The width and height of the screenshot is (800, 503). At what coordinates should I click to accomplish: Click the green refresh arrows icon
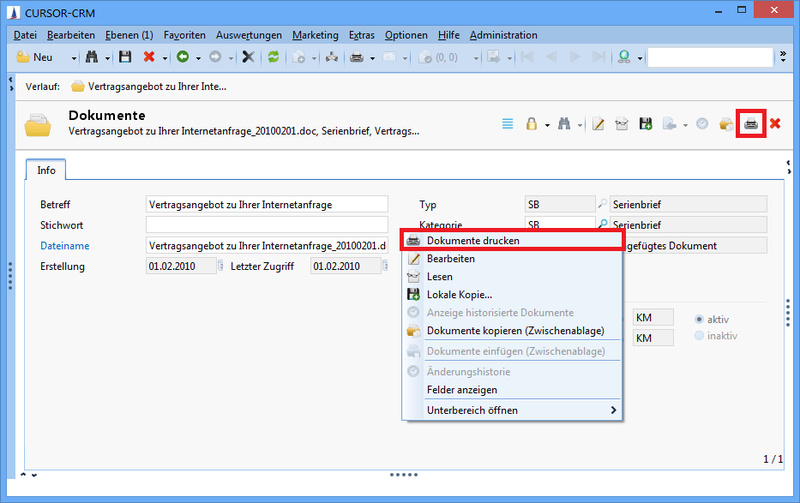coord(273,57)
